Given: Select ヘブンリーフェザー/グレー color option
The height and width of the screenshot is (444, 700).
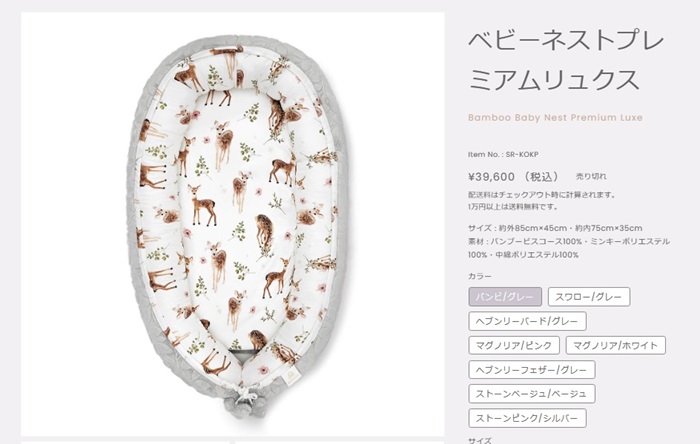Looking at the screenshot, I should click(x=532, y=370).
